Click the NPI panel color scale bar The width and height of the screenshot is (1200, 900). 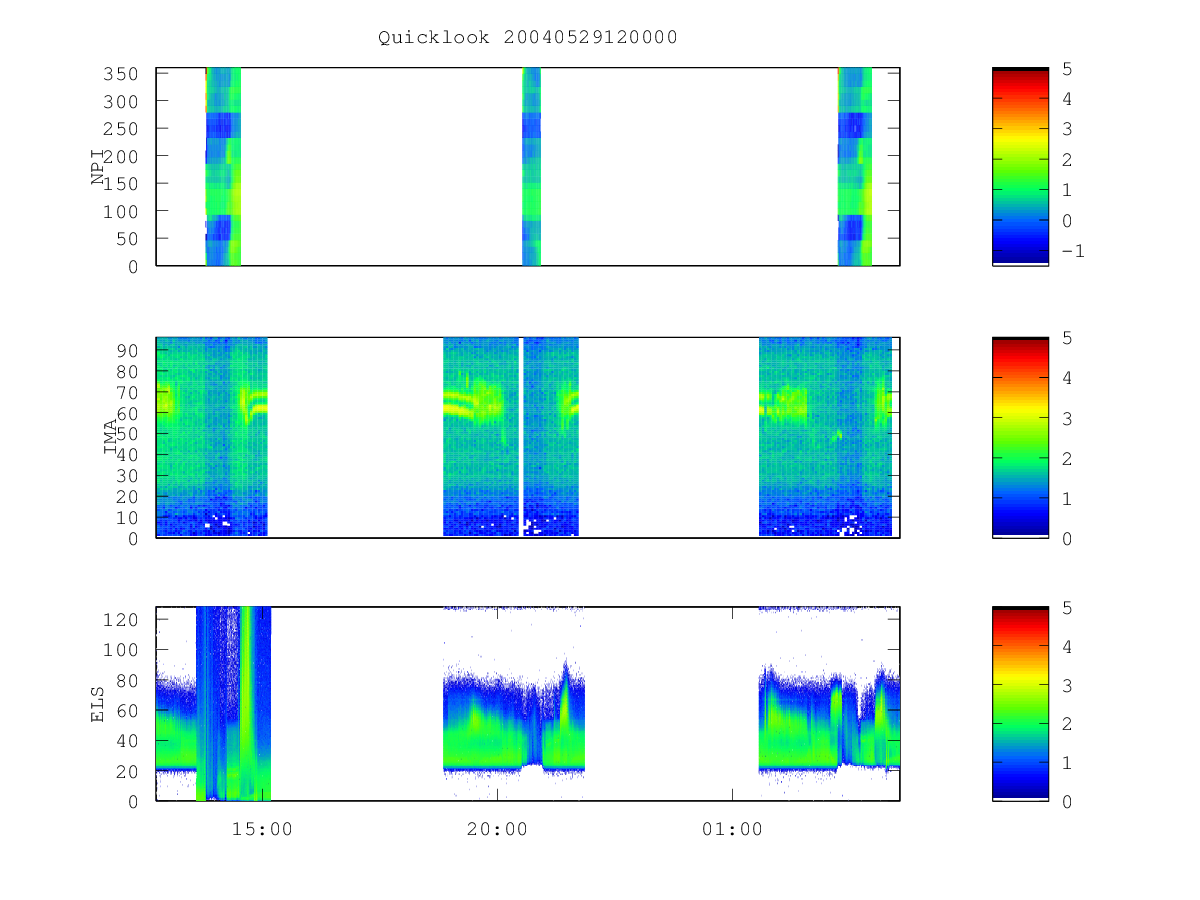pos(1020,167)
